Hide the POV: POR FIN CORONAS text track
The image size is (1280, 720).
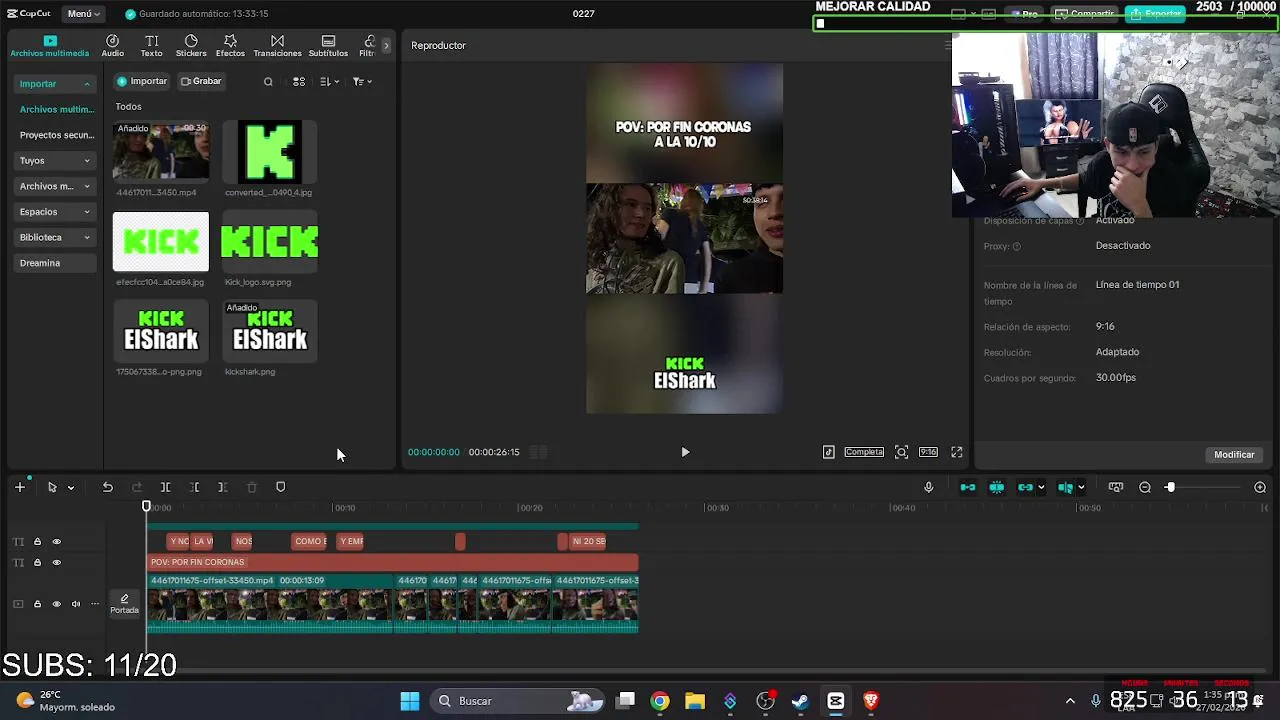(x=56, y=562)
